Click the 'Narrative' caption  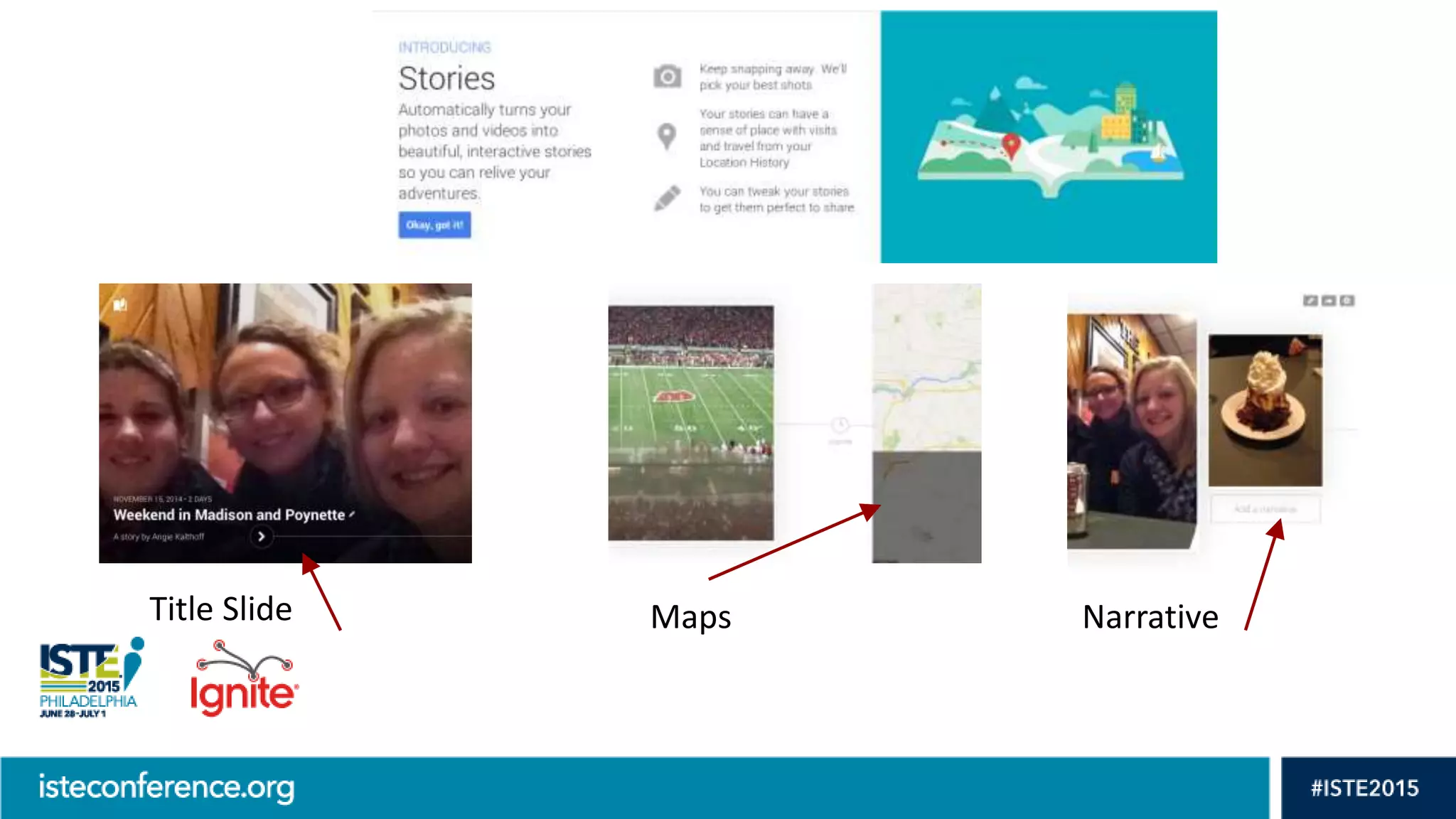(1150, 617)
